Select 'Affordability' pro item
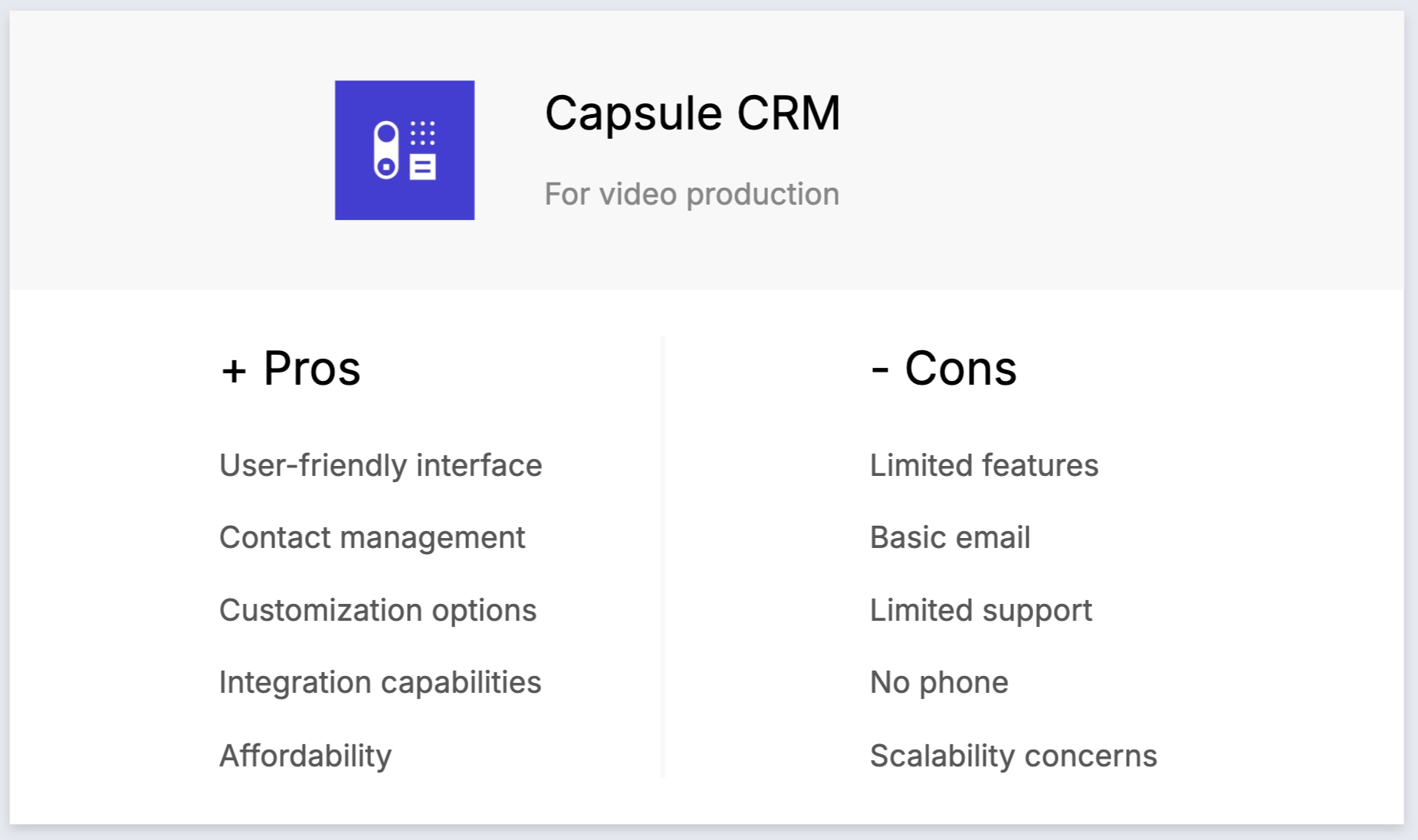This screenshot has height=840, width=1418. [306, 756]
